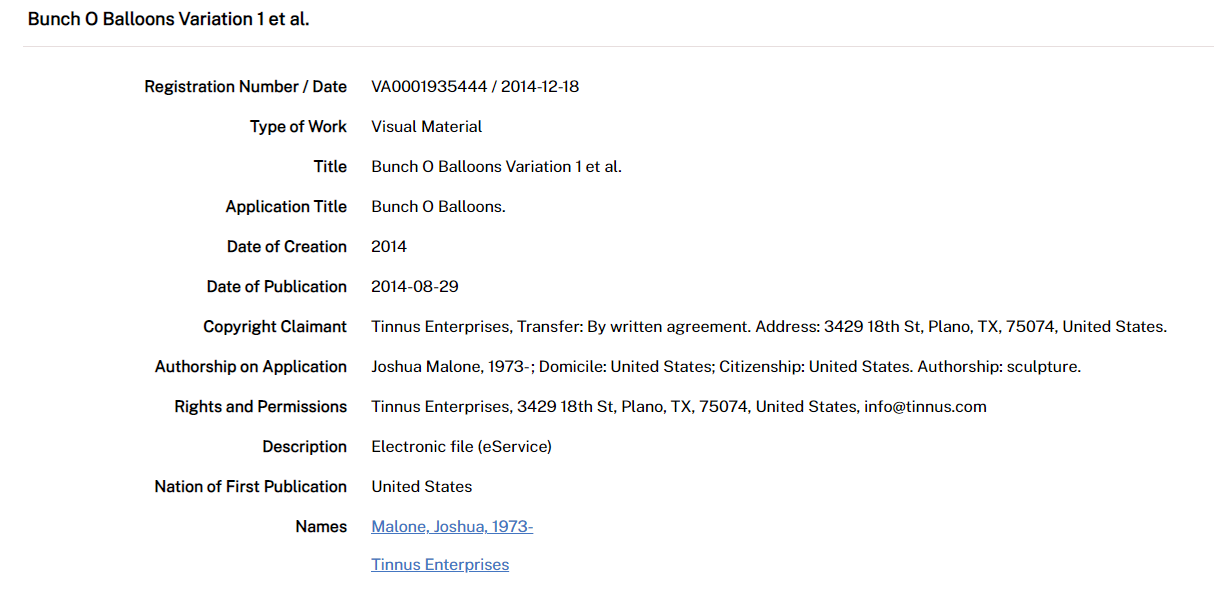The image size is (1214, 602).
Task: Open the Malone, Joshua, 1973- name link
Action: (451, 527)
